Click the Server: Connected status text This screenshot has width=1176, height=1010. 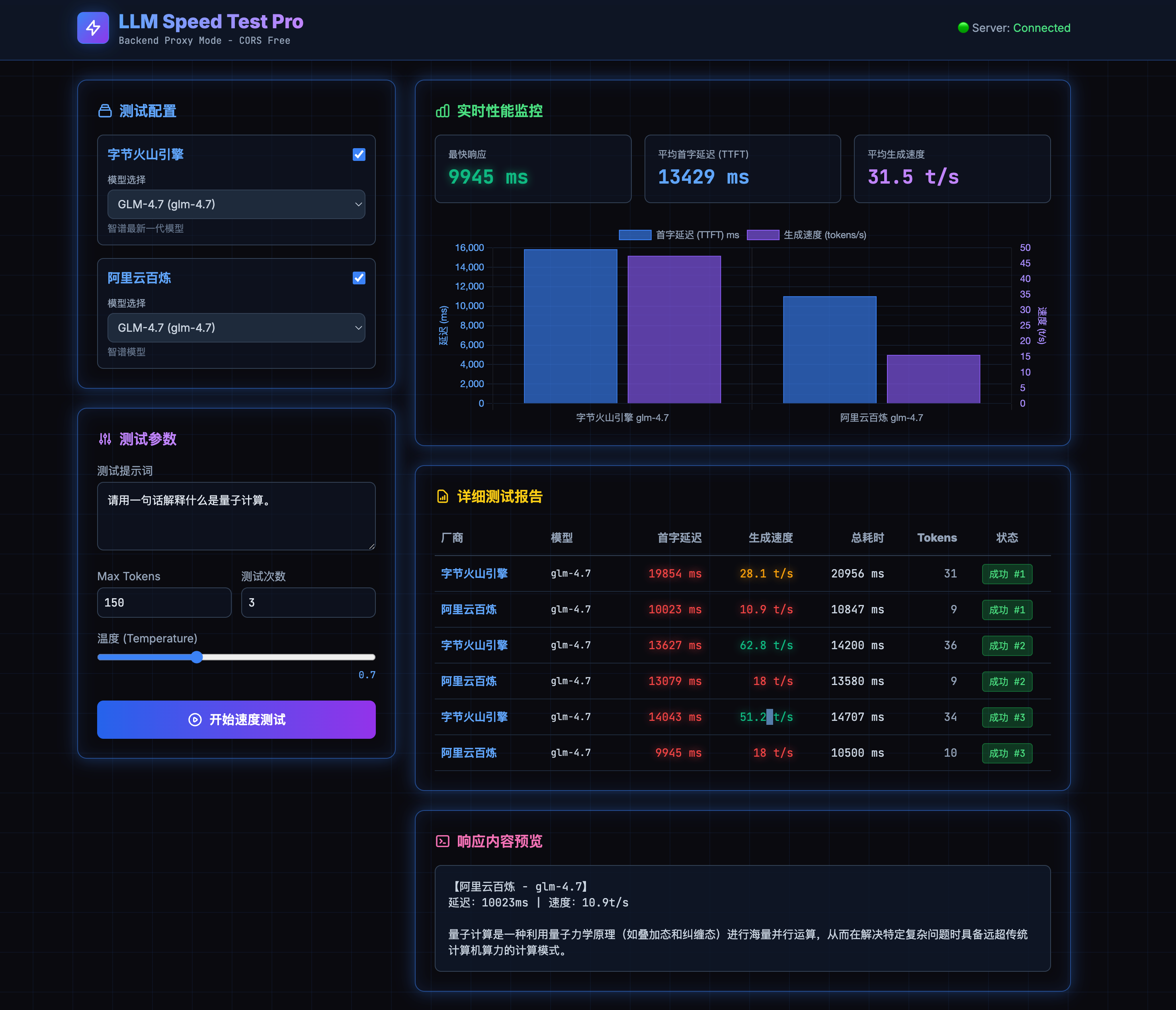pyautogui.click(x=1021, y=28)
